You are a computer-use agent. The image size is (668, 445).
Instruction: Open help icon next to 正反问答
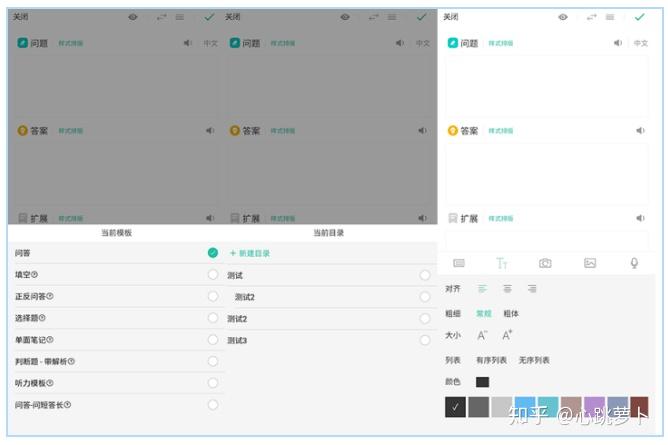click(50, 296)
